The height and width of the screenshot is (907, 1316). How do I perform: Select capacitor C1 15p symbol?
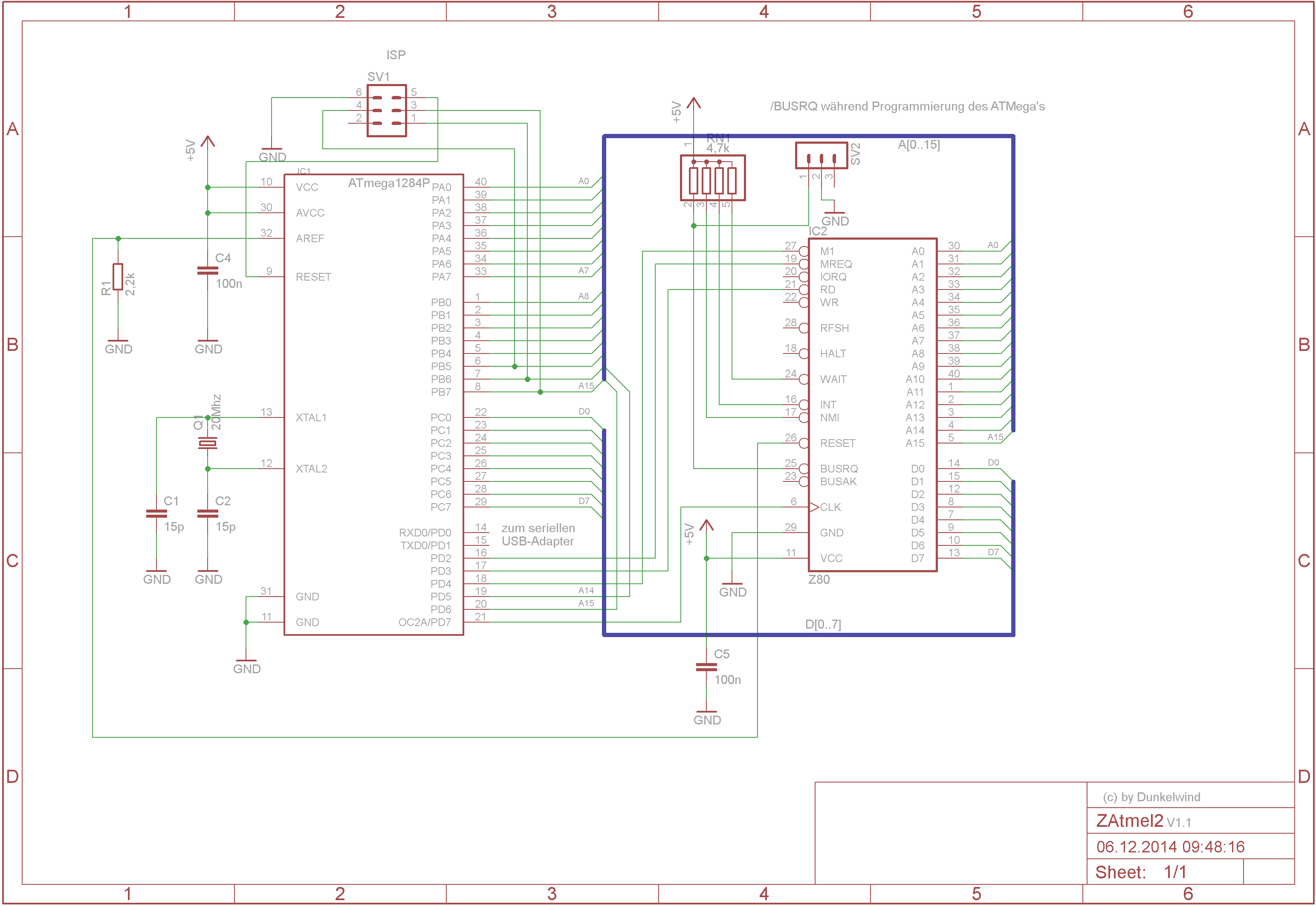tap(156, 513)
